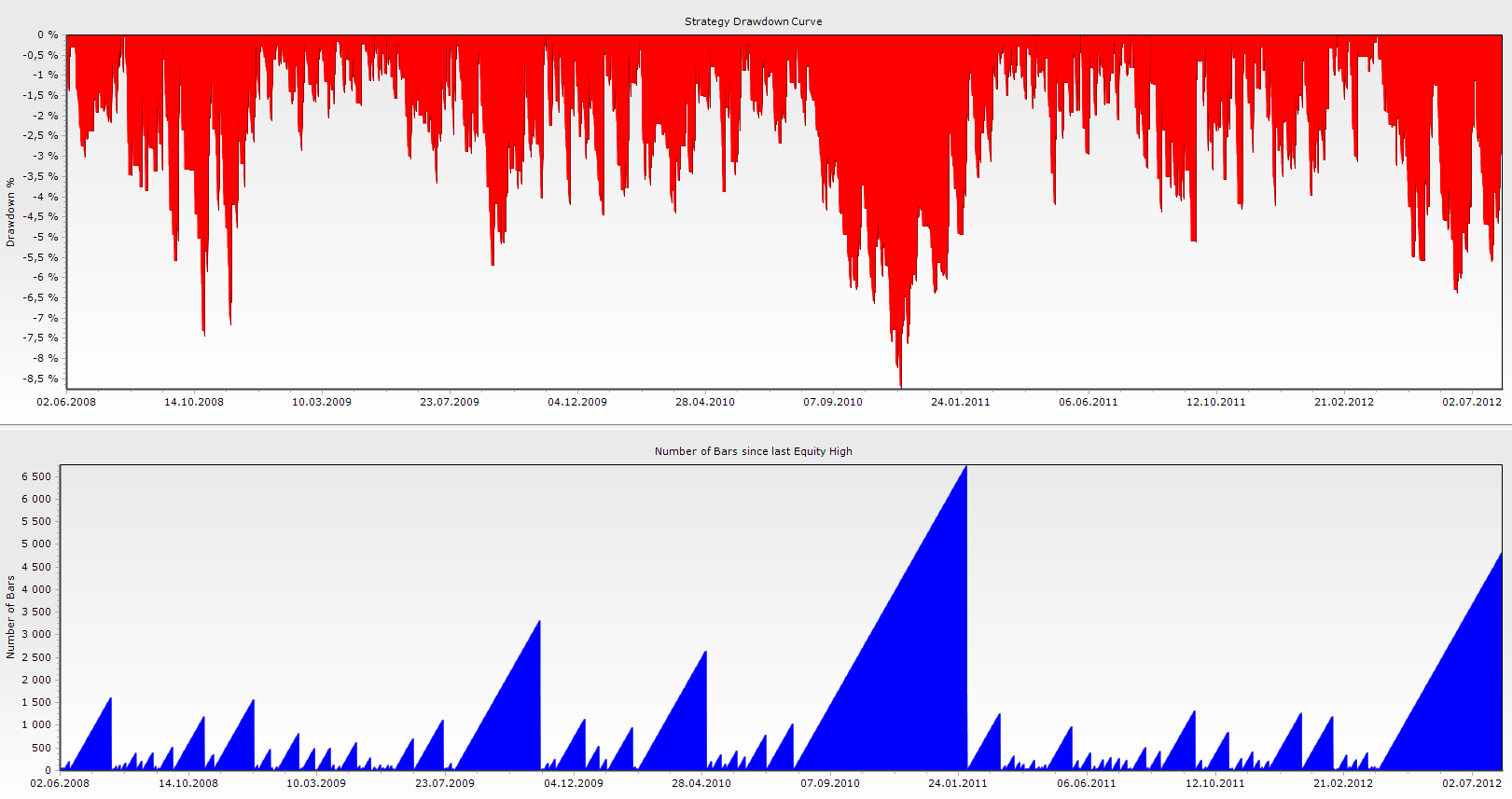The height and width of the screenshot is (799, 1512).
Task: Click the Strategy Drawdown Curve chart title
Action: click(753, 21)
